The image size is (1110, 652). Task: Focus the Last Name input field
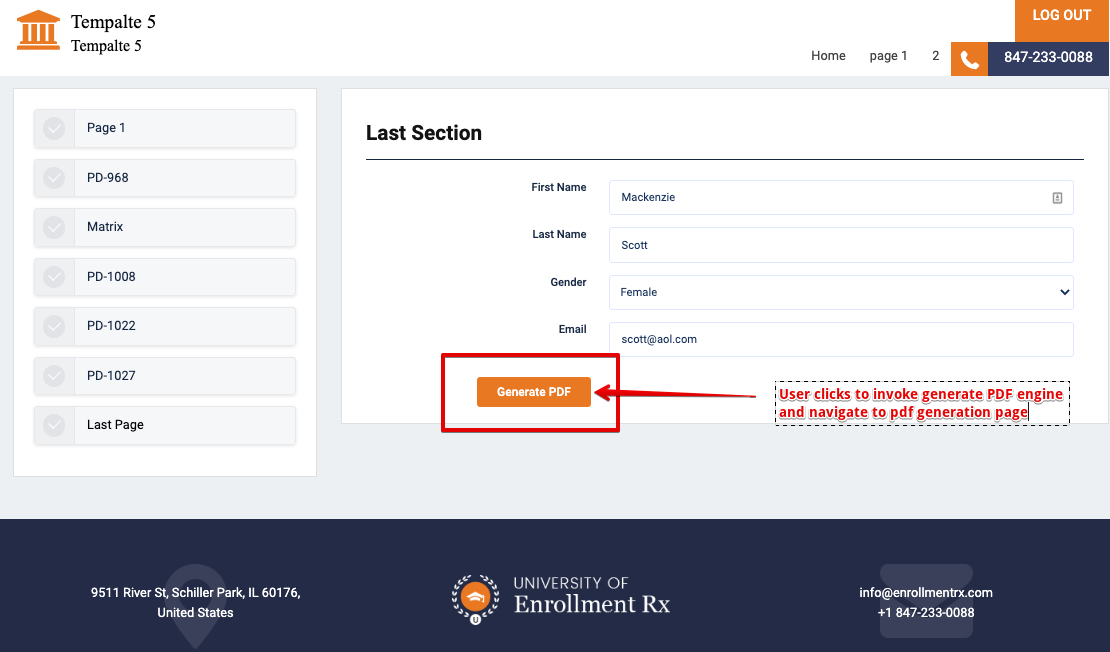(840, 245)
